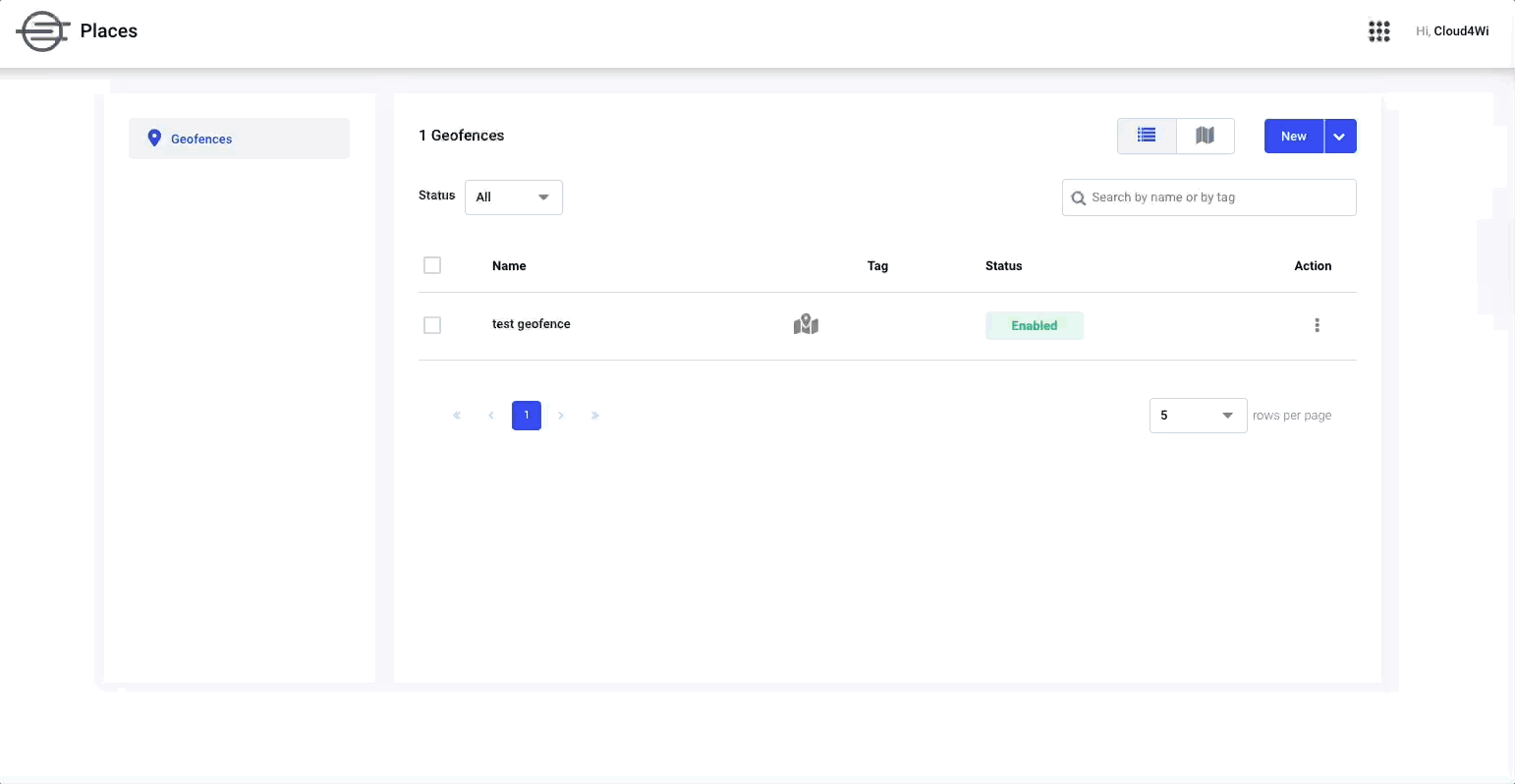
Task: Expand the New button dropdown arrow
Action: pos(1340,137)
